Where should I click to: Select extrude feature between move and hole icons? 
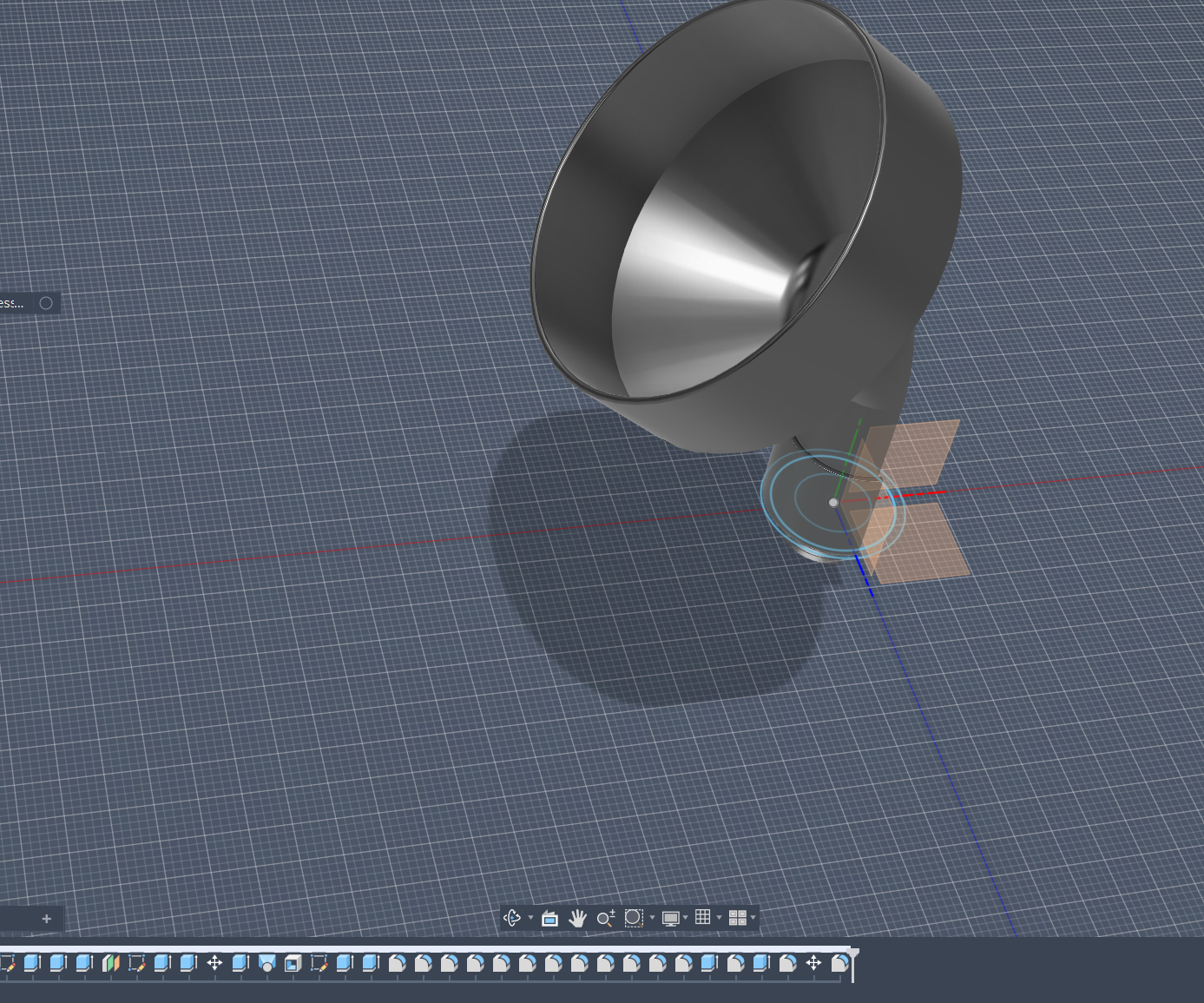(240, 963)
